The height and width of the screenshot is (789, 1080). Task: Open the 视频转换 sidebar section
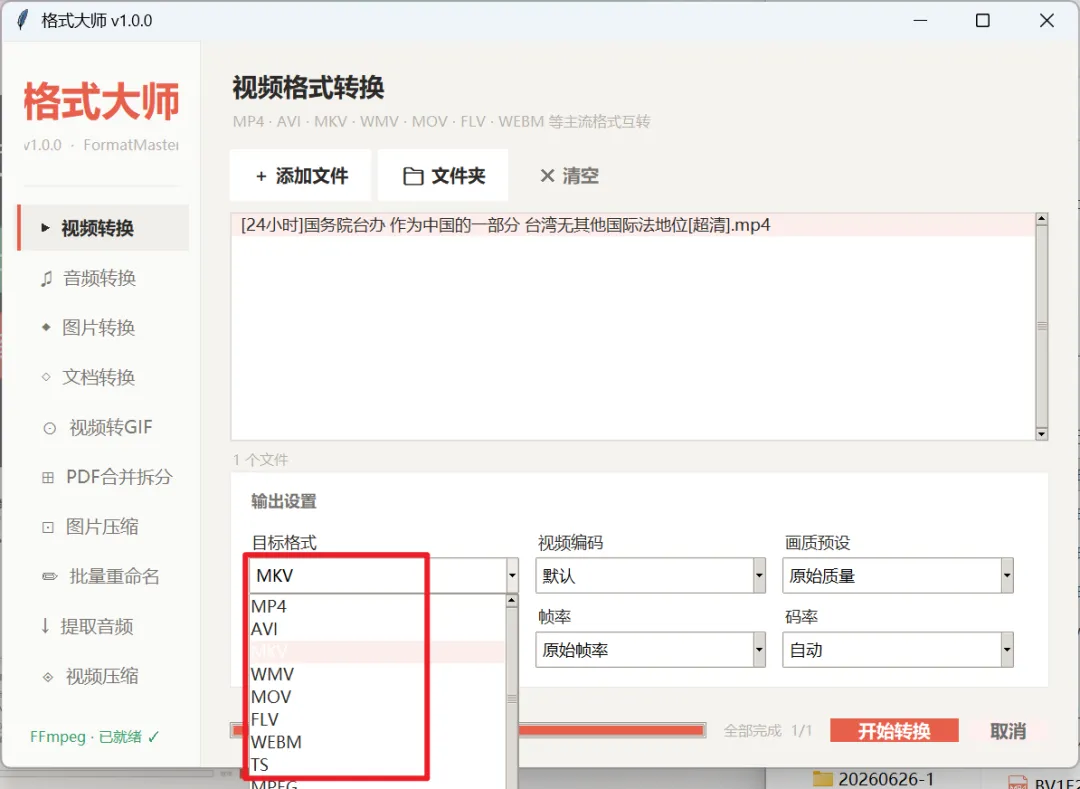point(103,228)
